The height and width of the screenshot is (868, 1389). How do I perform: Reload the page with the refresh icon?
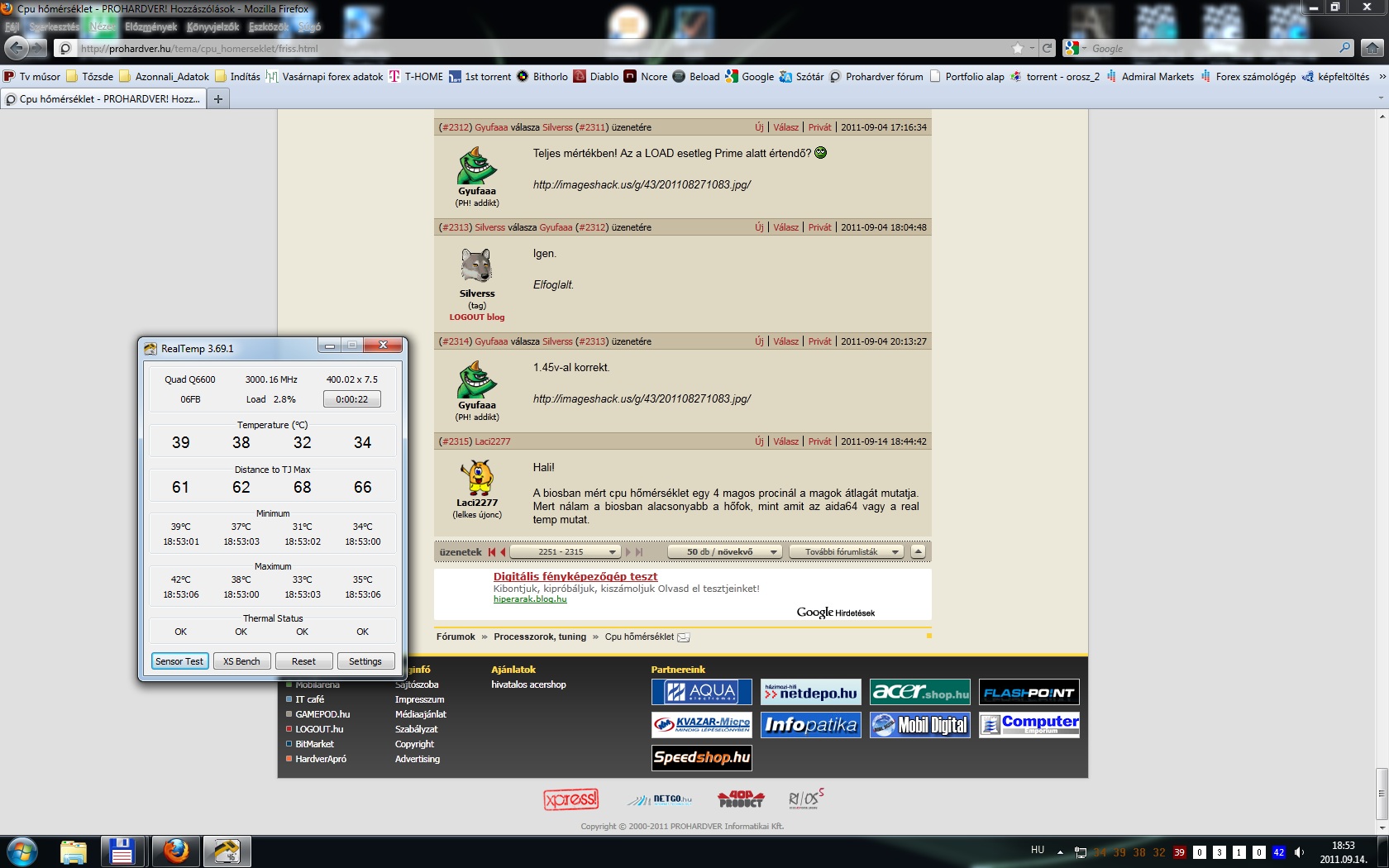tap(1047, 48)
